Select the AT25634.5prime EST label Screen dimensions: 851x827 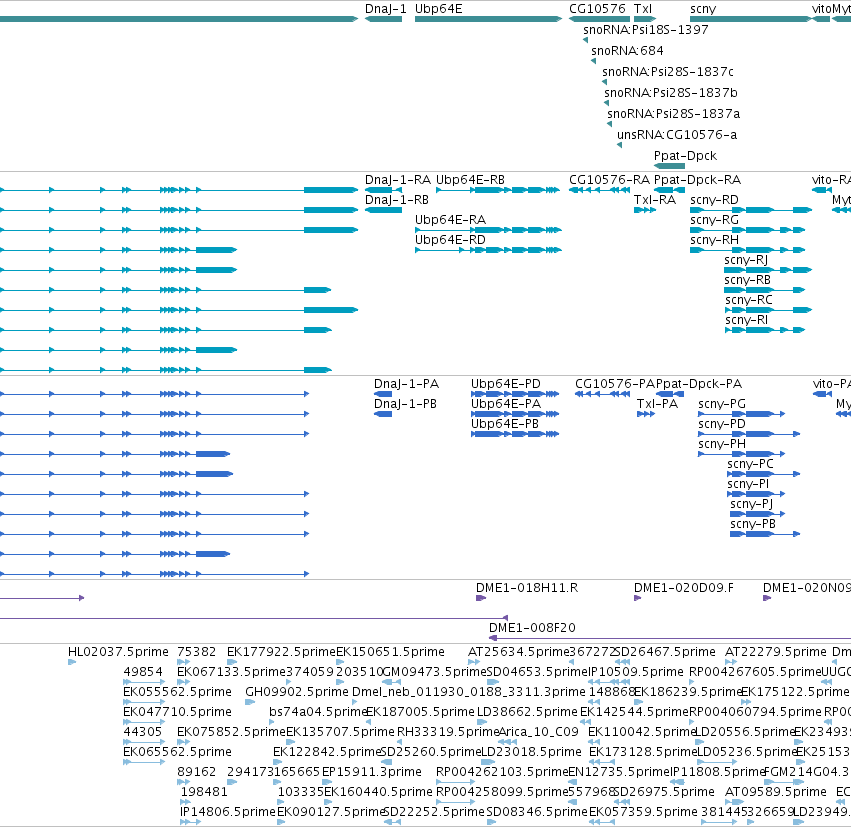pos(518,652)
